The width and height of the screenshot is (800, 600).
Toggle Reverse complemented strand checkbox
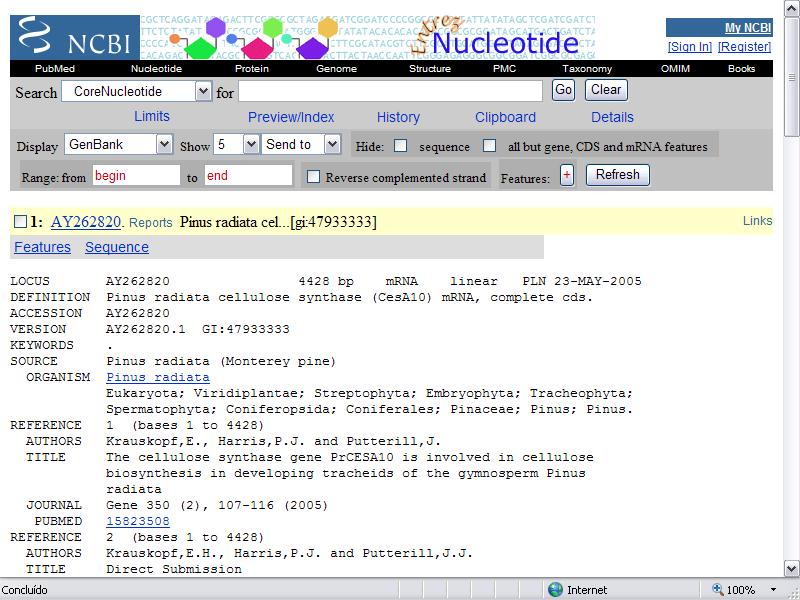coord(313,177)
